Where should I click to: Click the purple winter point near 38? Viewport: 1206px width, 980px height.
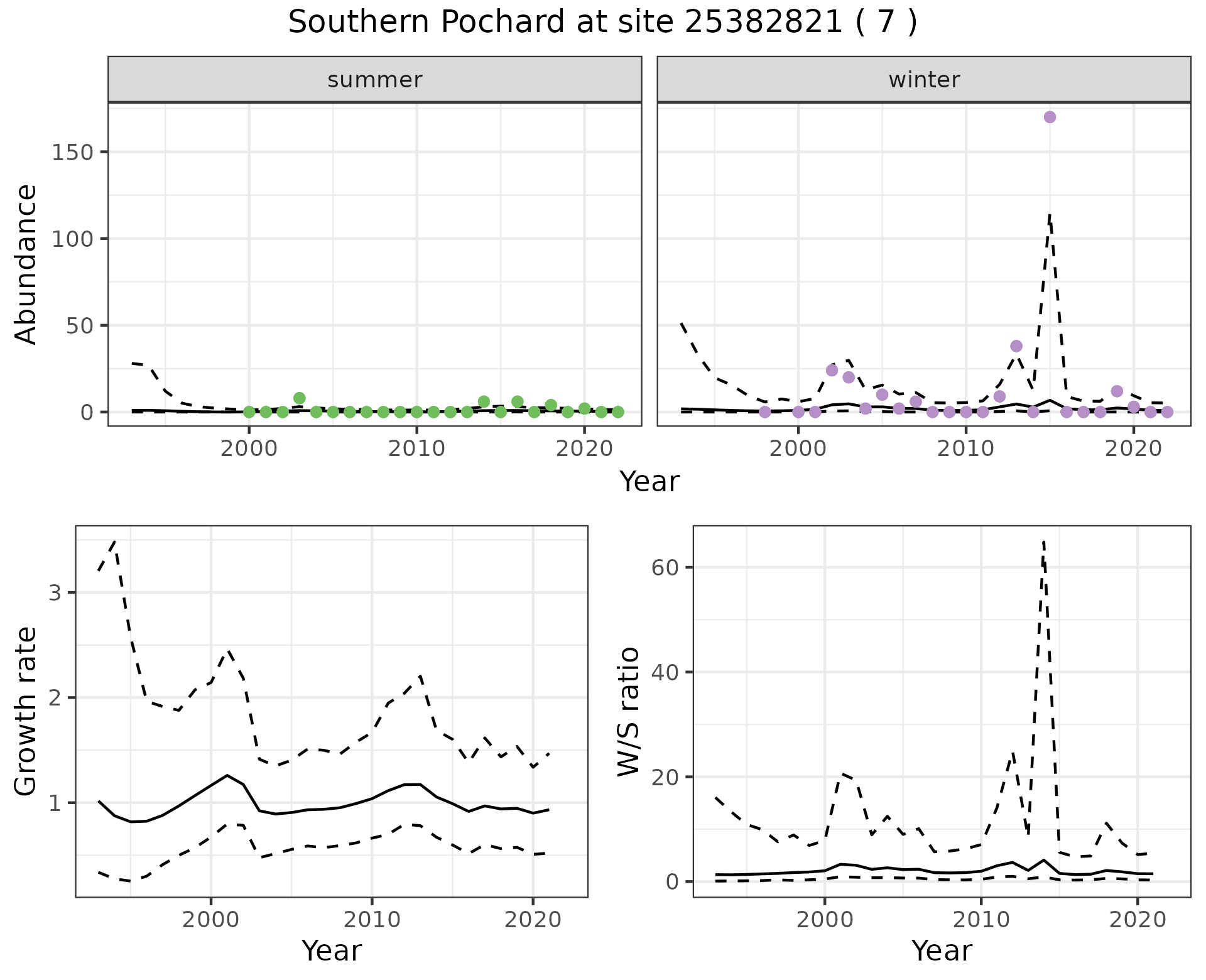[x=1016, y=346]
